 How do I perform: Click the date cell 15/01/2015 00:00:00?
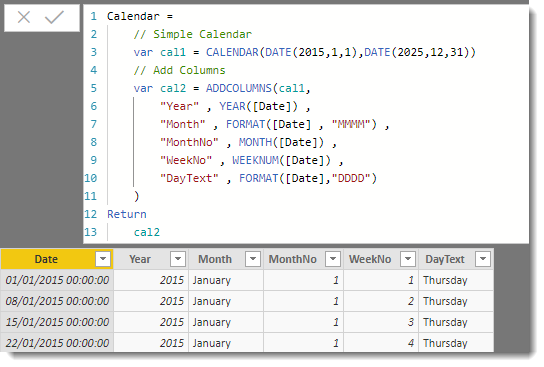click(57, 322)
